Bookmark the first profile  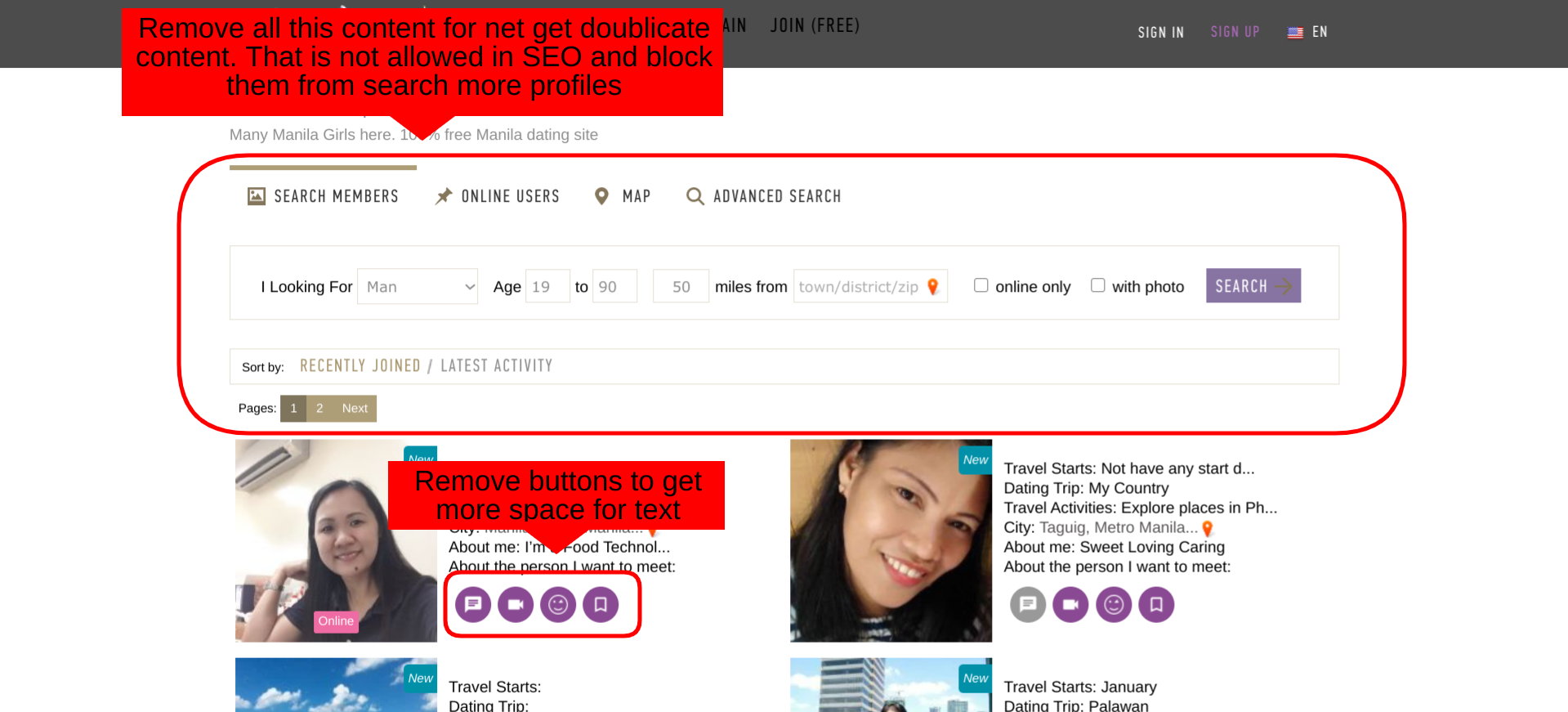pyautogui.click(x=601, y=605)
